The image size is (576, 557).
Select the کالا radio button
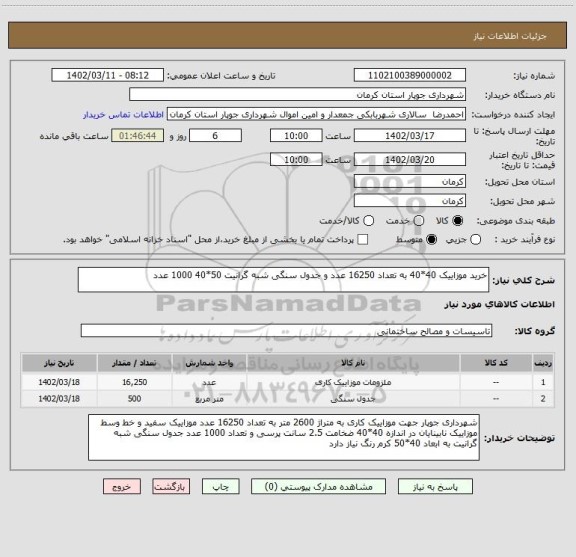pyautogui.click(x=458, y=221)
